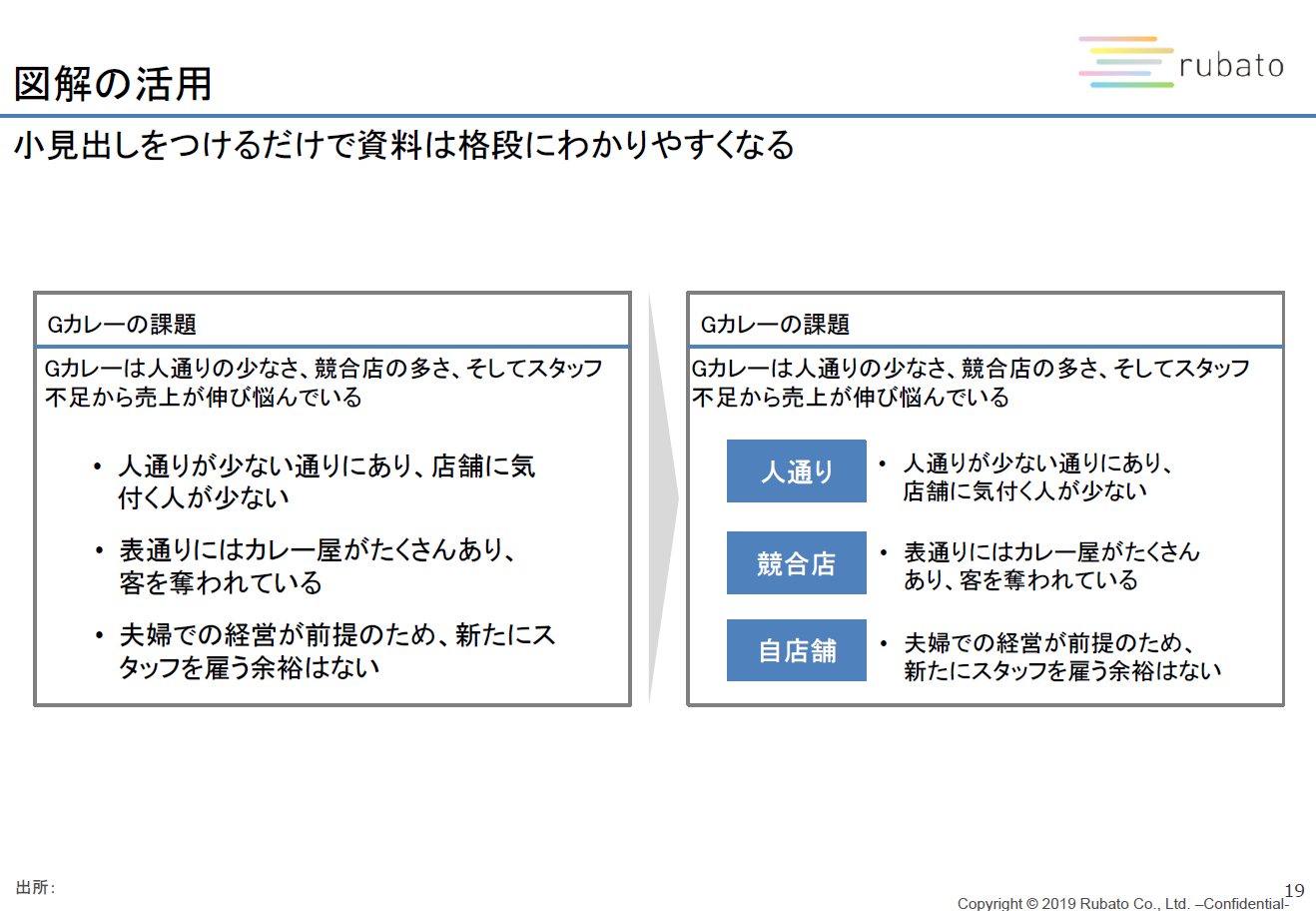Image resolution: width=1316 pixels, height=911 pixels.
Task: Click the Copyright 2019 Rubato footer text
Action: coord(1123,903)
